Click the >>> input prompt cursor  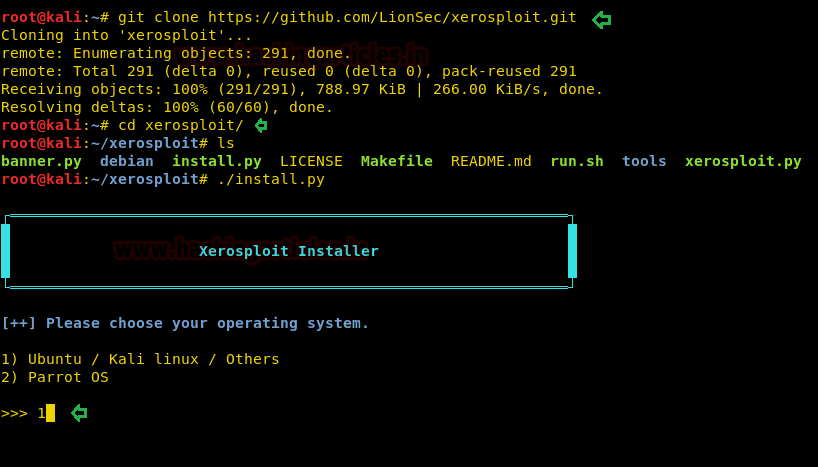(x=50, y=413)
